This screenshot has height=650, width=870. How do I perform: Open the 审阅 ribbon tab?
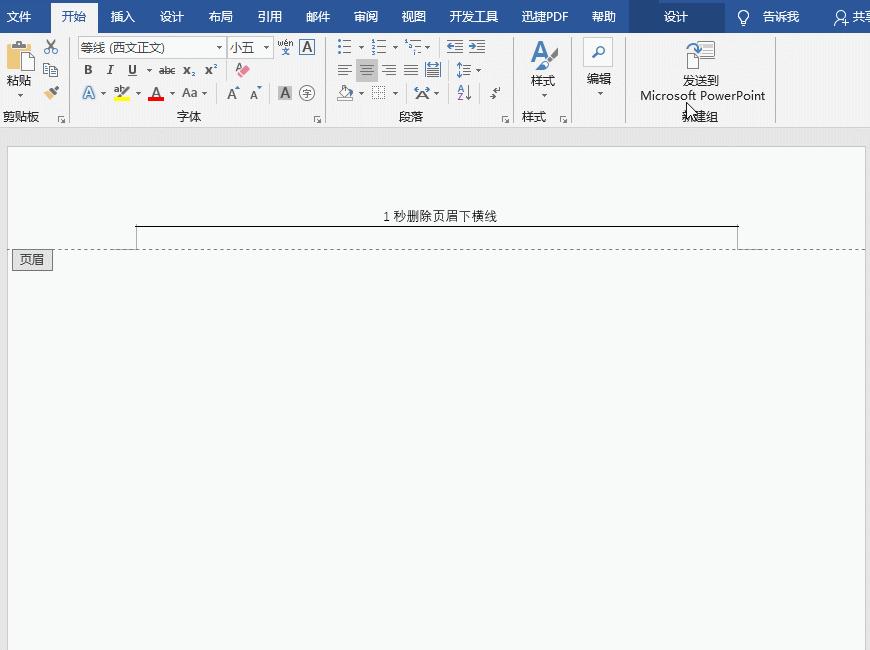pyautogui.click(x=365, y=16)
